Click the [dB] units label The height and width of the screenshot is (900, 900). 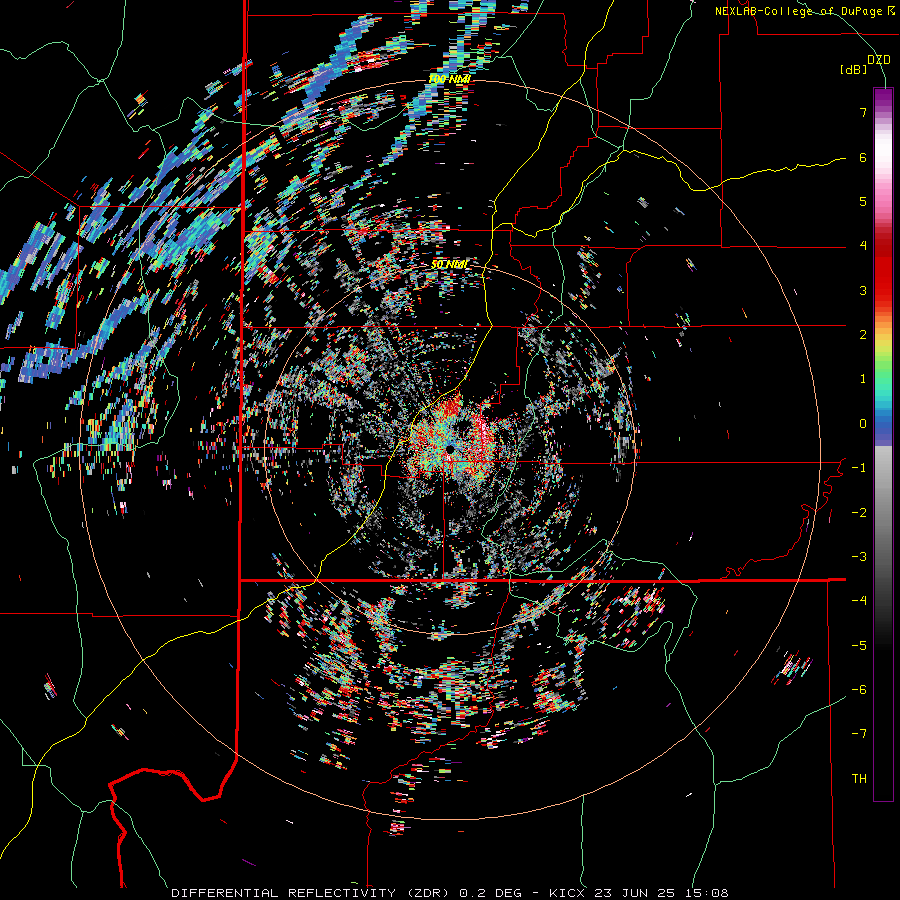[x=854, y=69]
